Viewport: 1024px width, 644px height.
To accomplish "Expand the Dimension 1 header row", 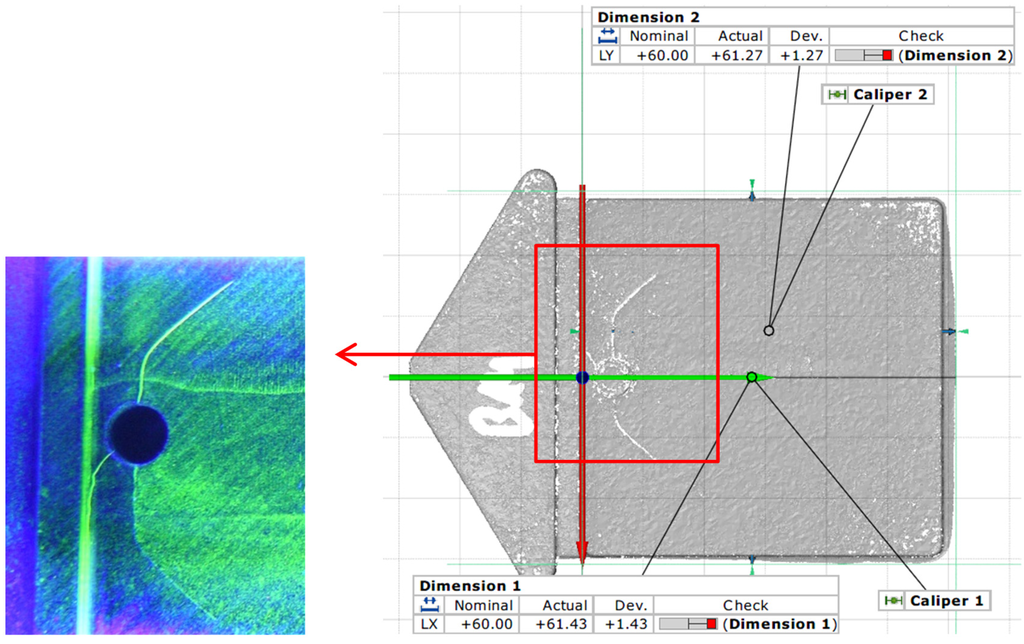I will coord(468,586).
